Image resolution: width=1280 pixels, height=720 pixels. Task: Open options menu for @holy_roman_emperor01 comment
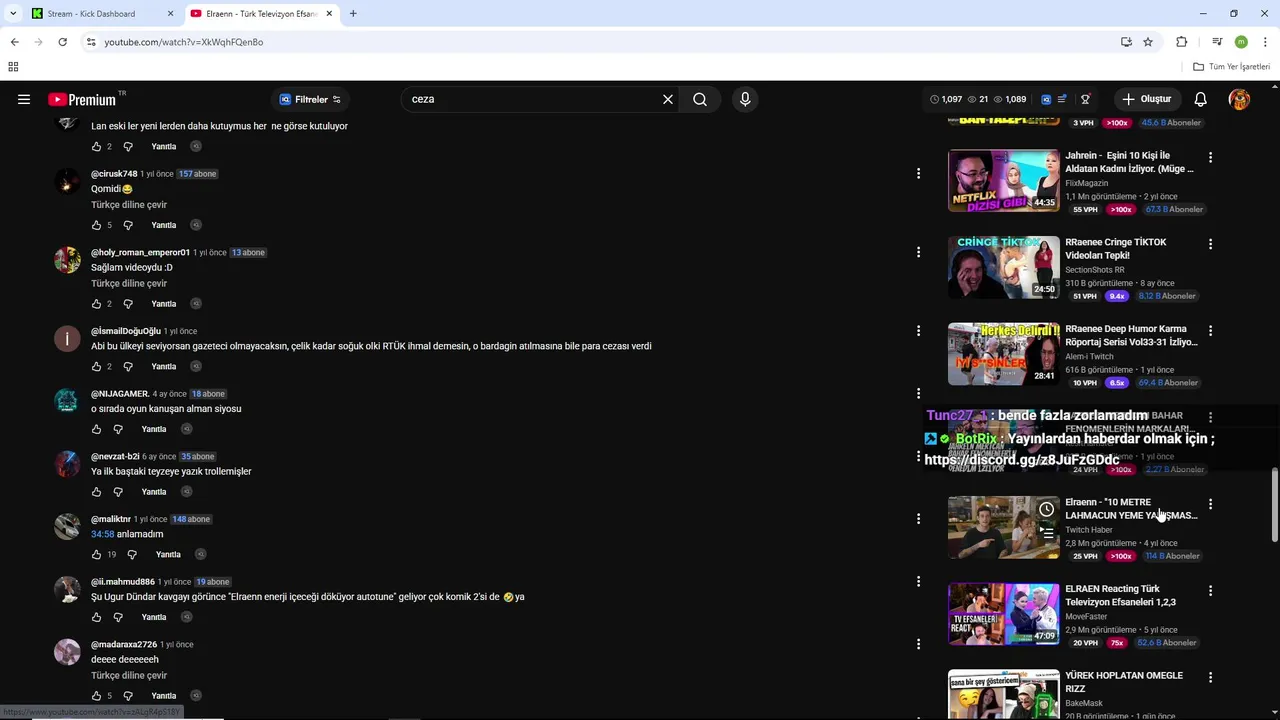click(918, 252)
